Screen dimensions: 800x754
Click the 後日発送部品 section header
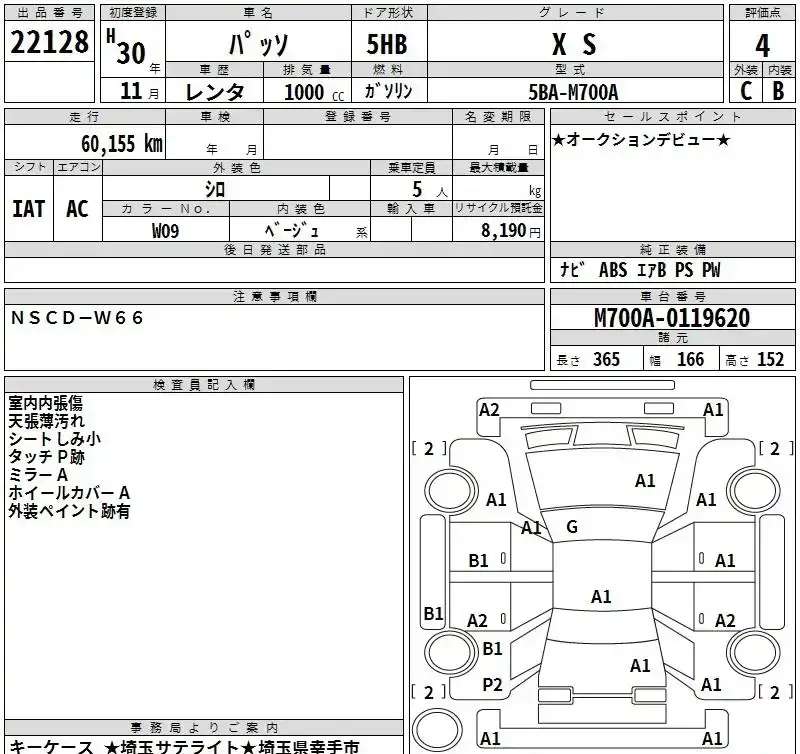[x=274, y=249]
